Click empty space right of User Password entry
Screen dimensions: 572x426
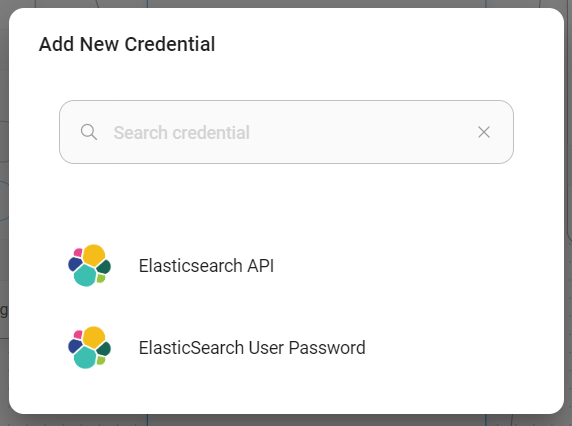[x=440, y=348]
